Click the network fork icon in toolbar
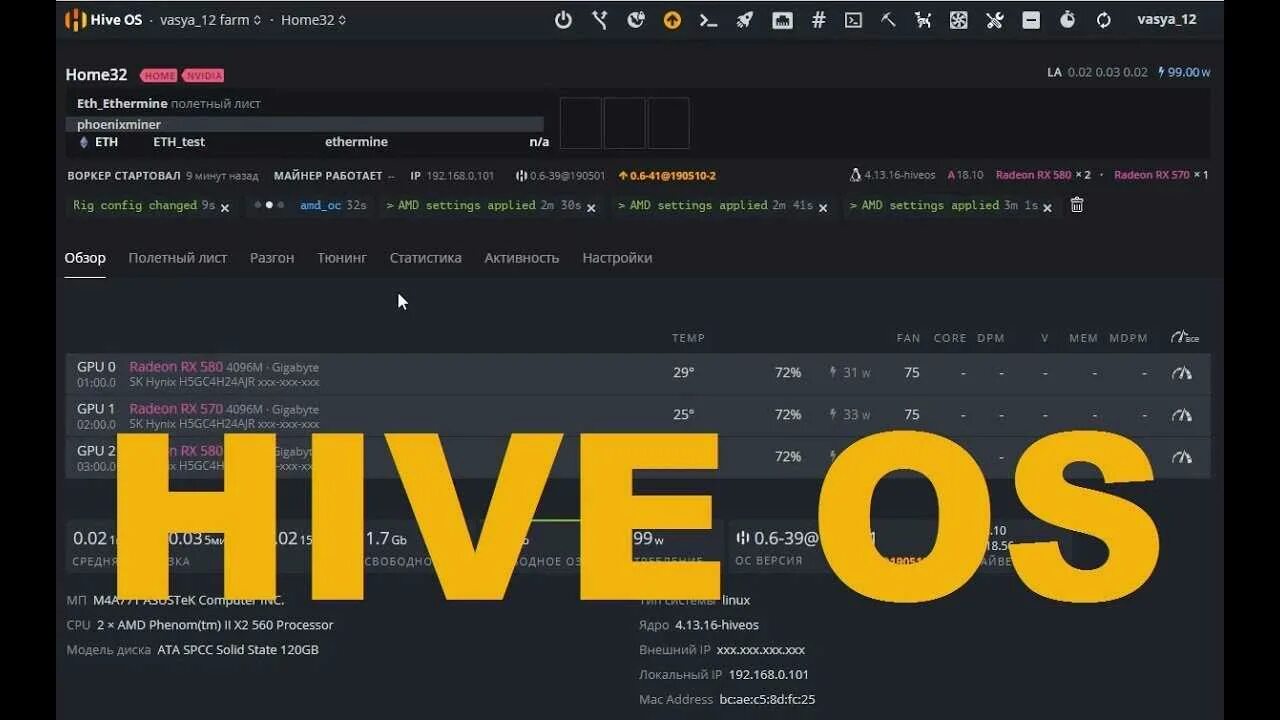 coord(600,20)
